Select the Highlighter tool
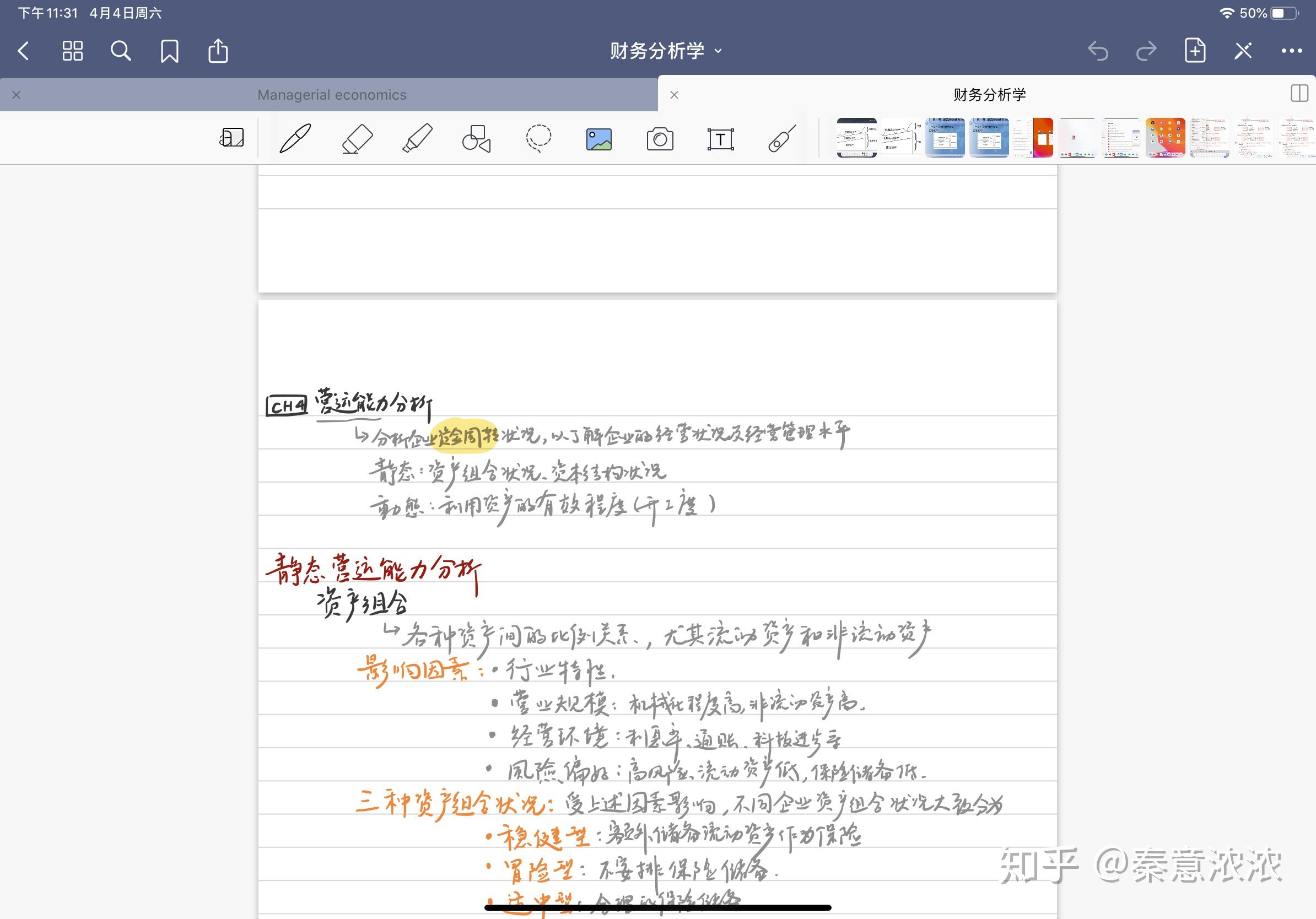Image resolution: width=1316 pixels, height=919 pixels. pos(417,139)
